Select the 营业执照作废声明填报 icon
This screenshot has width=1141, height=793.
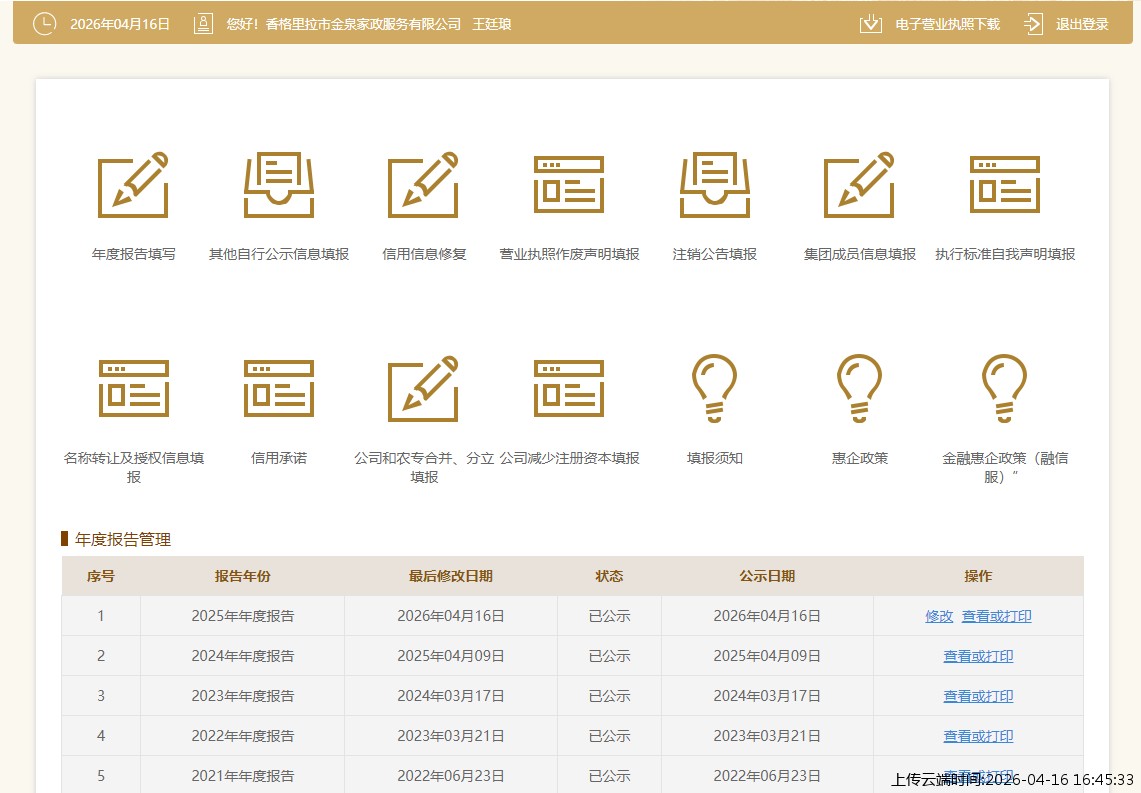[x=569, y=186]
